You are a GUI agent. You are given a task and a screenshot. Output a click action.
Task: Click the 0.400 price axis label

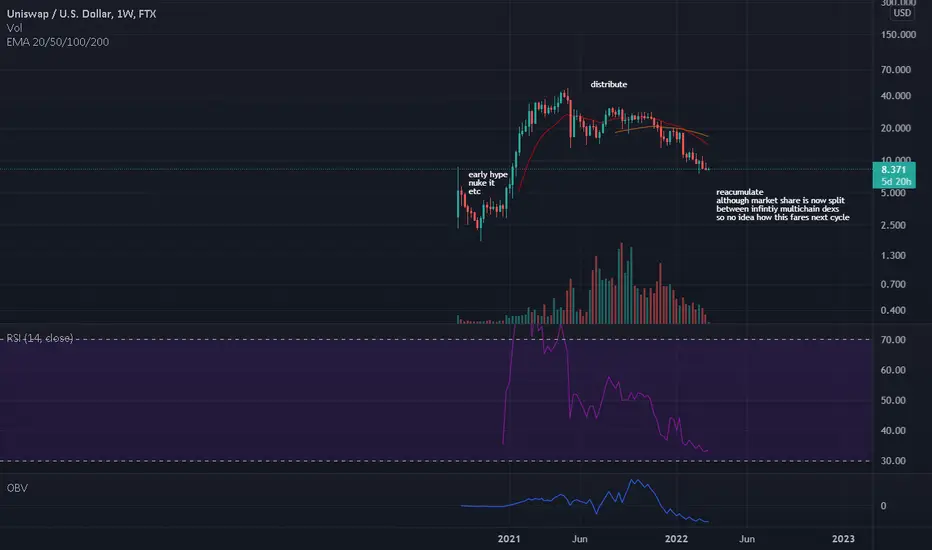click(893, 310)
